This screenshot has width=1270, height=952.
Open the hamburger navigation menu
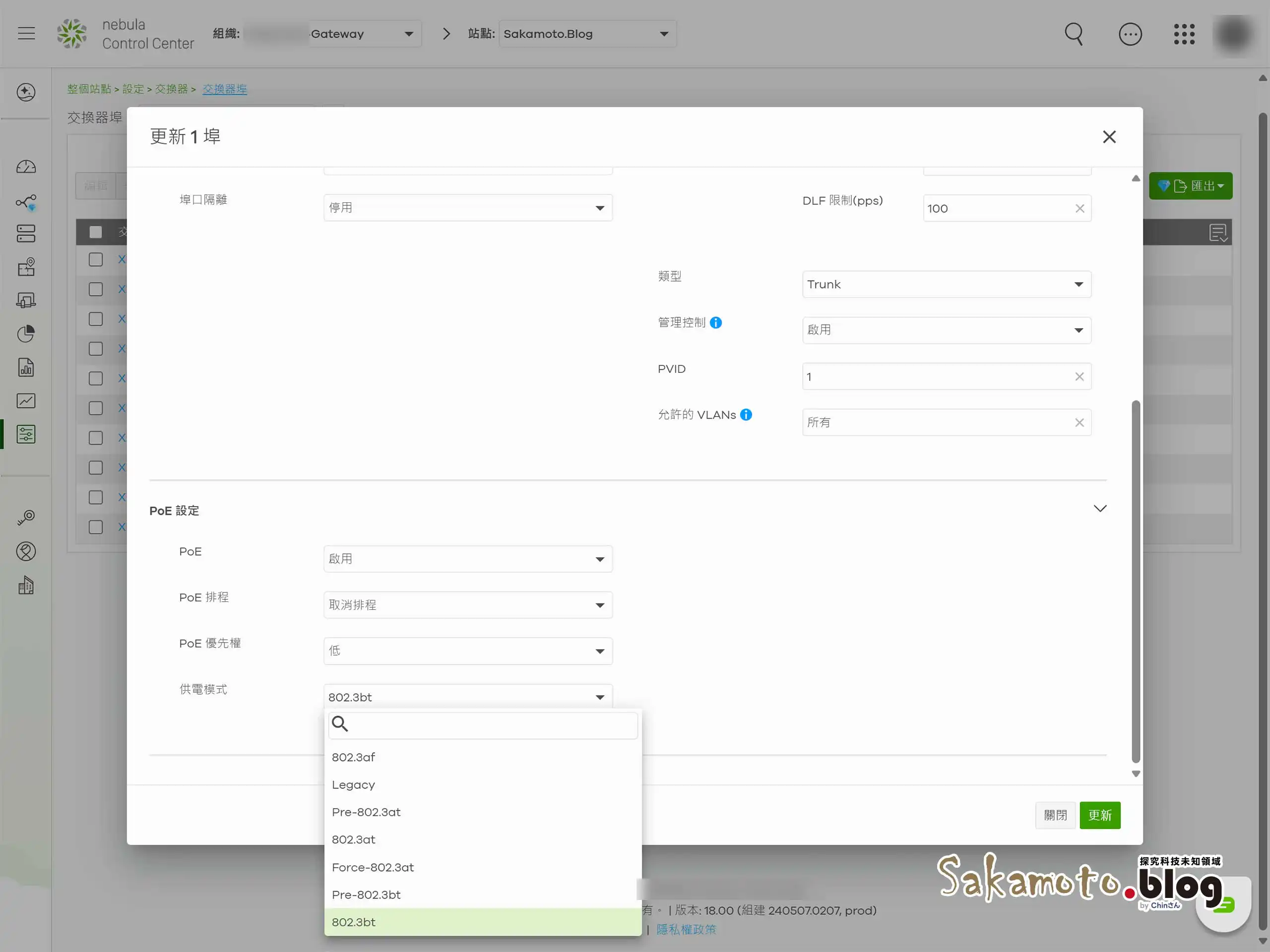point(26,33)
